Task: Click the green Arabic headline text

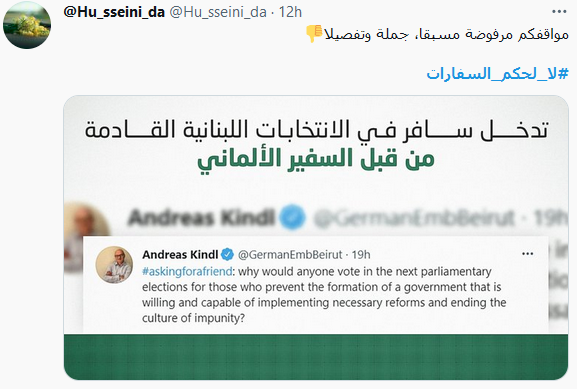Action: pos(316,159)
